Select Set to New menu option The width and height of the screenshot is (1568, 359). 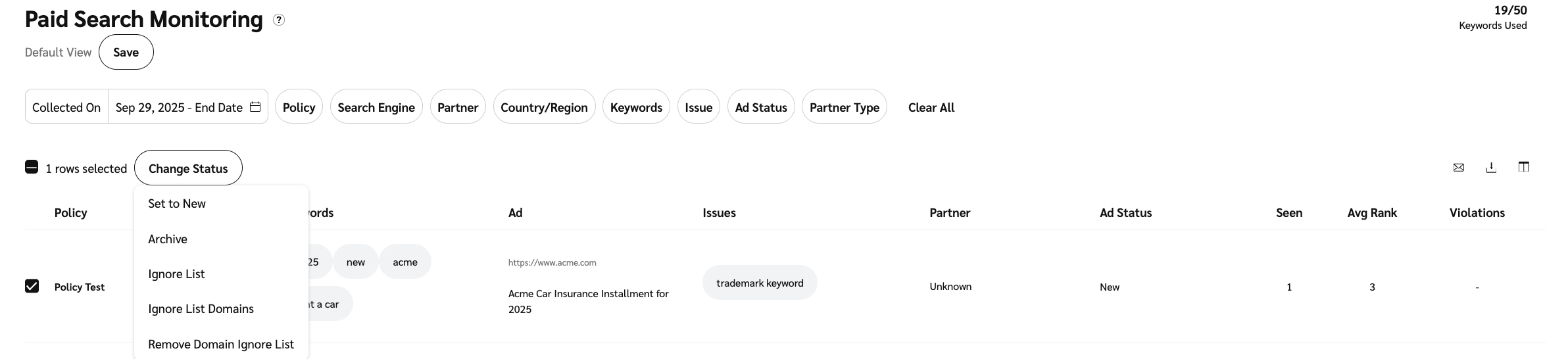[x=177, y=204]
